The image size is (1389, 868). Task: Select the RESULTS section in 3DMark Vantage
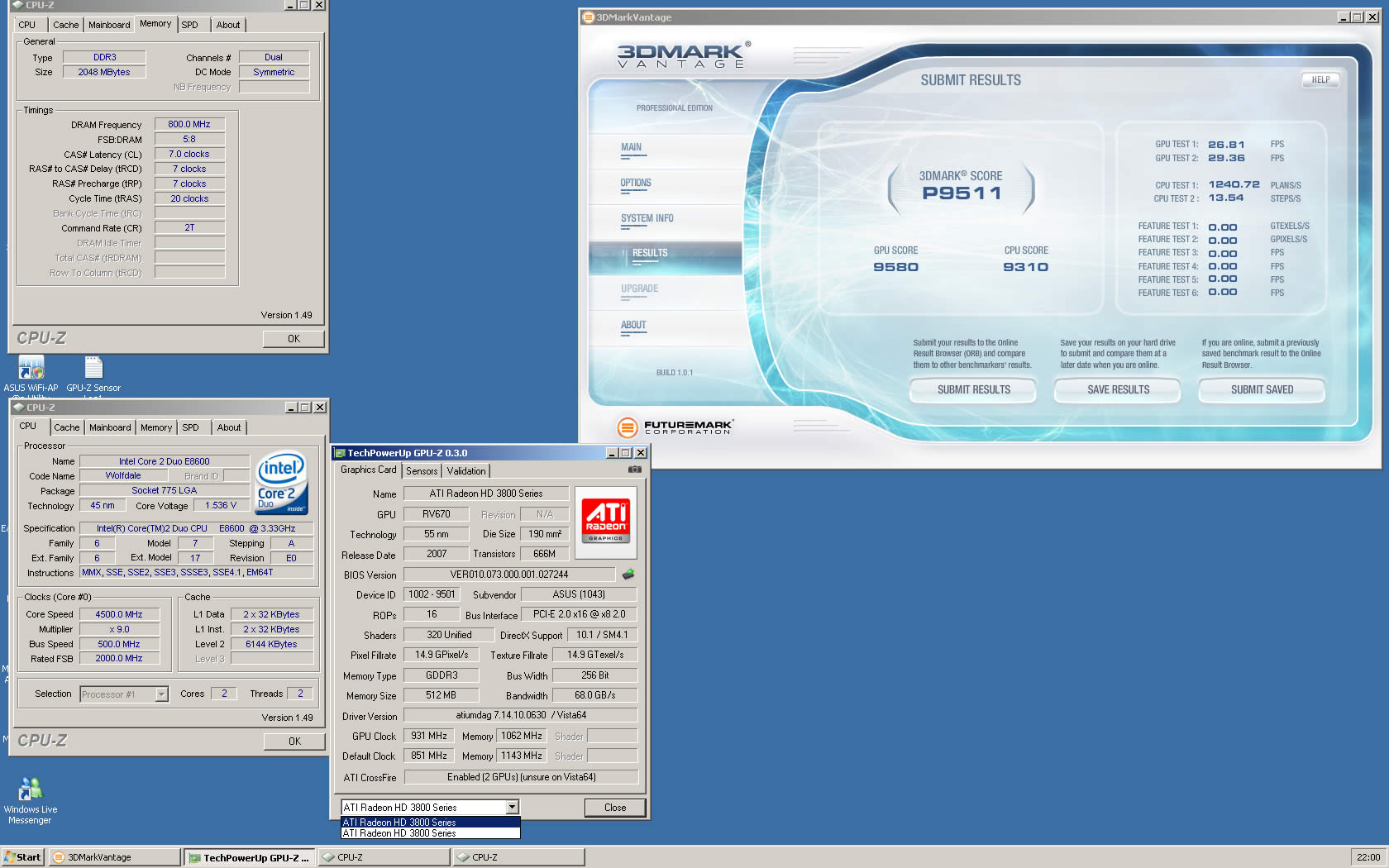666,258
